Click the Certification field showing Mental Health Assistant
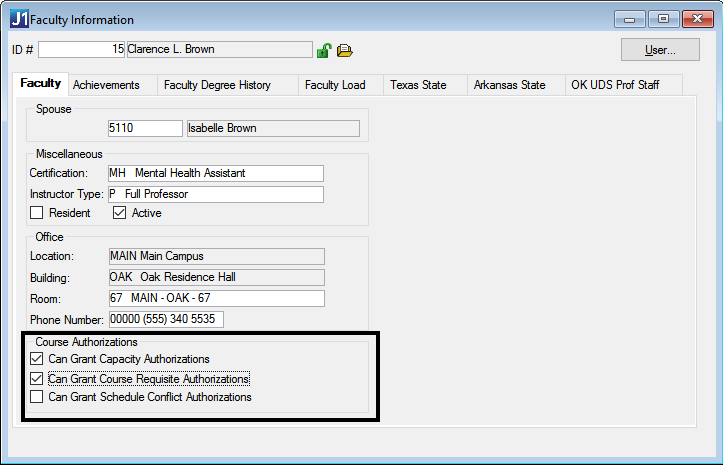The image size is (723, 465). point(215,173)
